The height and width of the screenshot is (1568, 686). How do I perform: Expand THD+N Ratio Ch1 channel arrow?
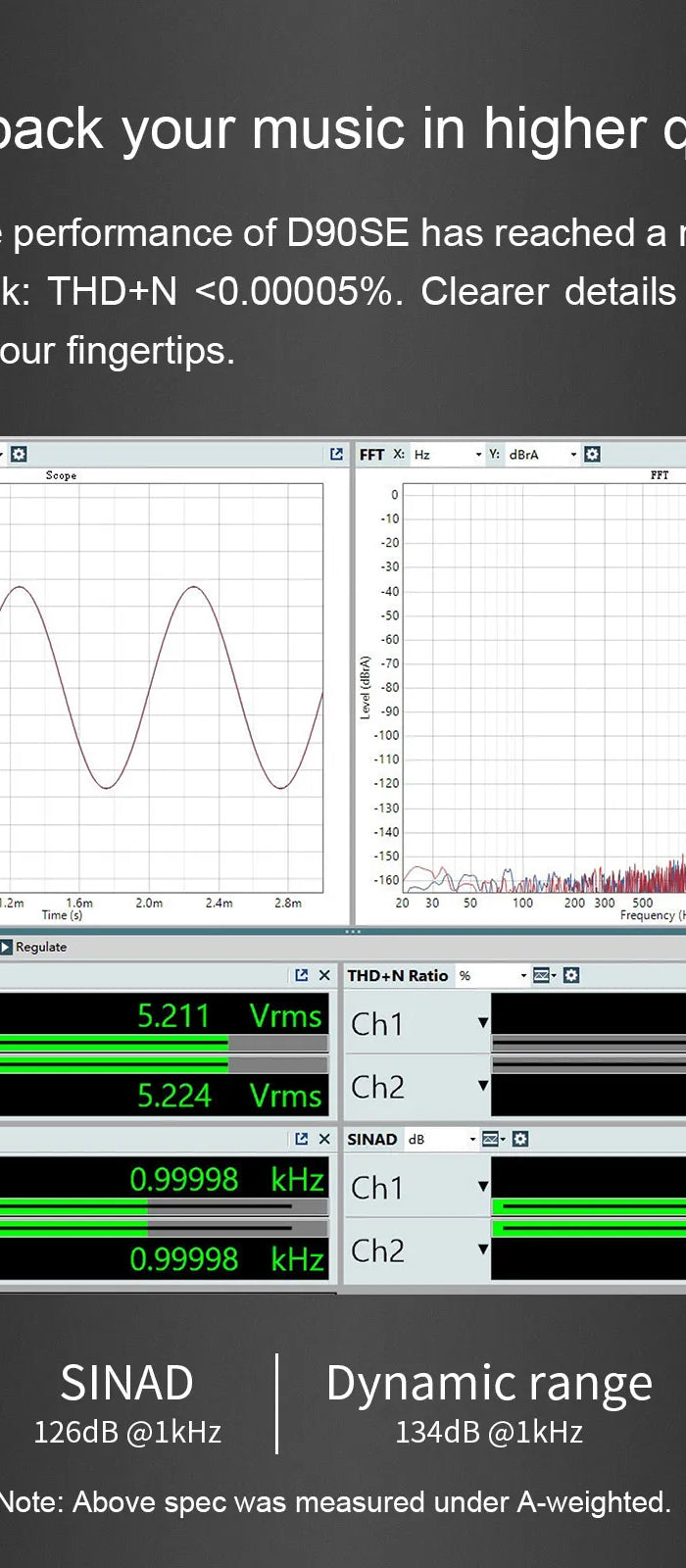coord(482,1023)
